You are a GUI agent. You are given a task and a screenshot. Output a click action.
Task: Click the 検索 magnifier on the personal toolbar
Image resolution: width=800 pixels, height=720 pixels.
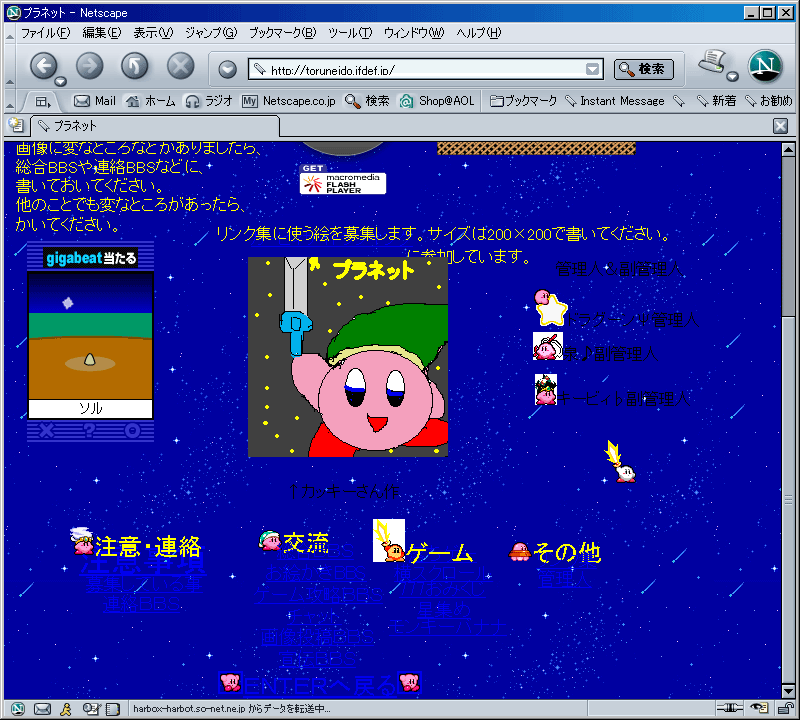pos(367,101)
